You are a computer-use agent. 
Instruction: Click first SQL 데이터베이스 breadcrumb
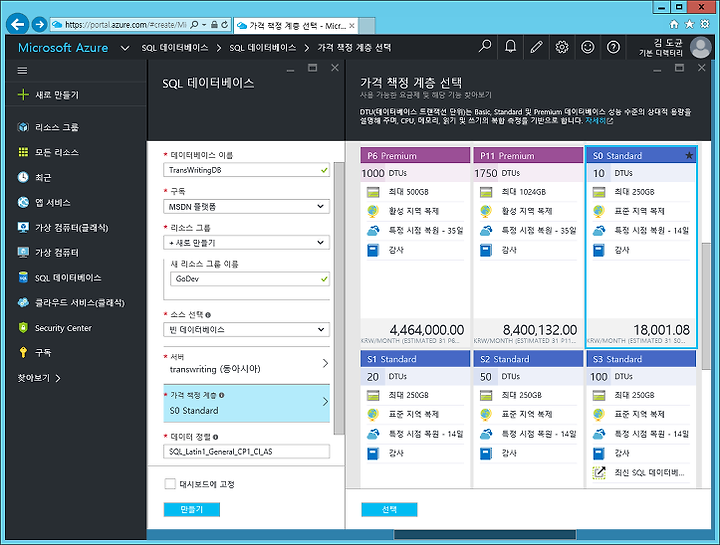(x=174, y=48)
